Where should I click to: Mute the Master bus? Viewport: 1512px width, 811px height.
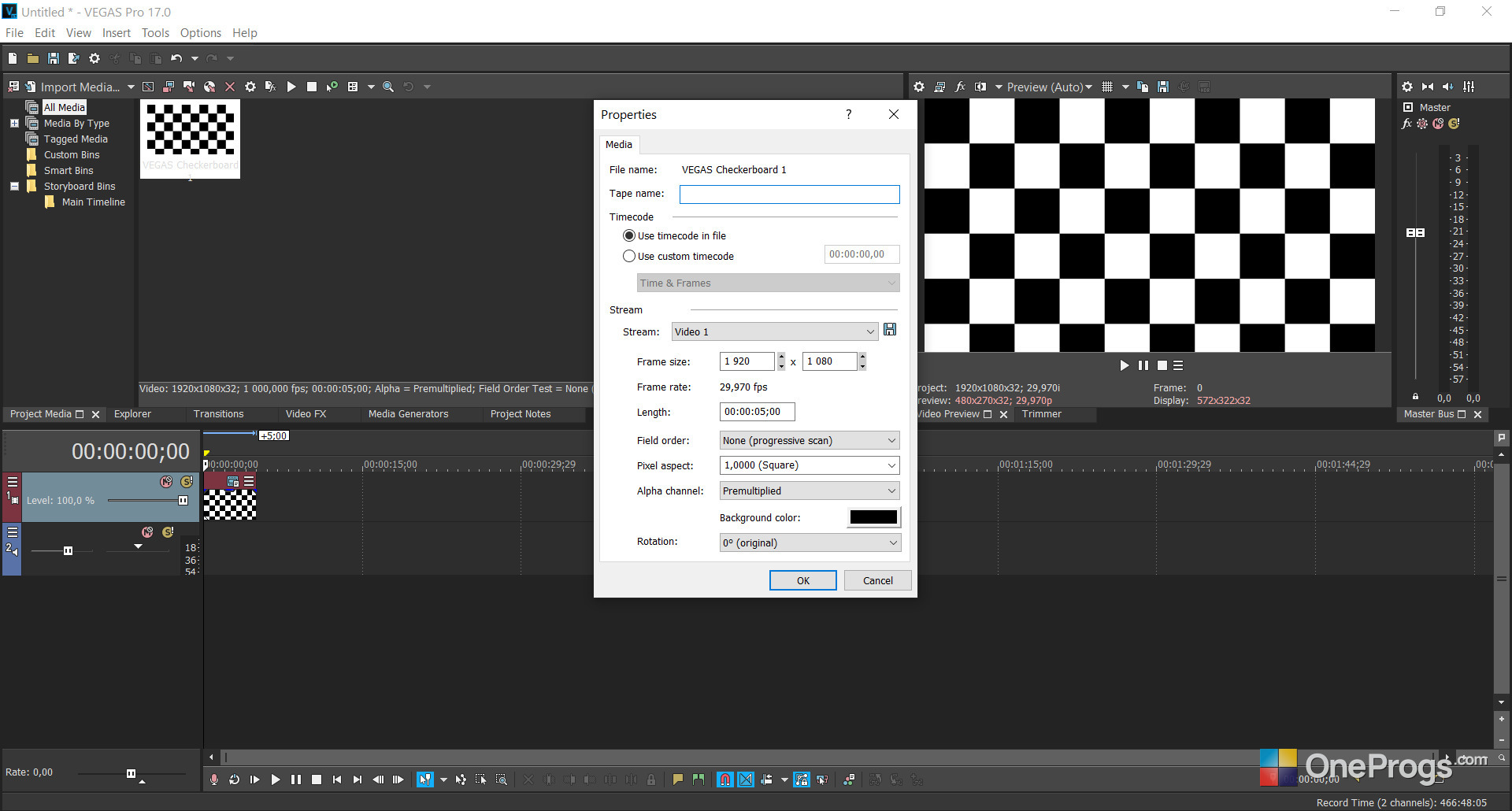1438,124
